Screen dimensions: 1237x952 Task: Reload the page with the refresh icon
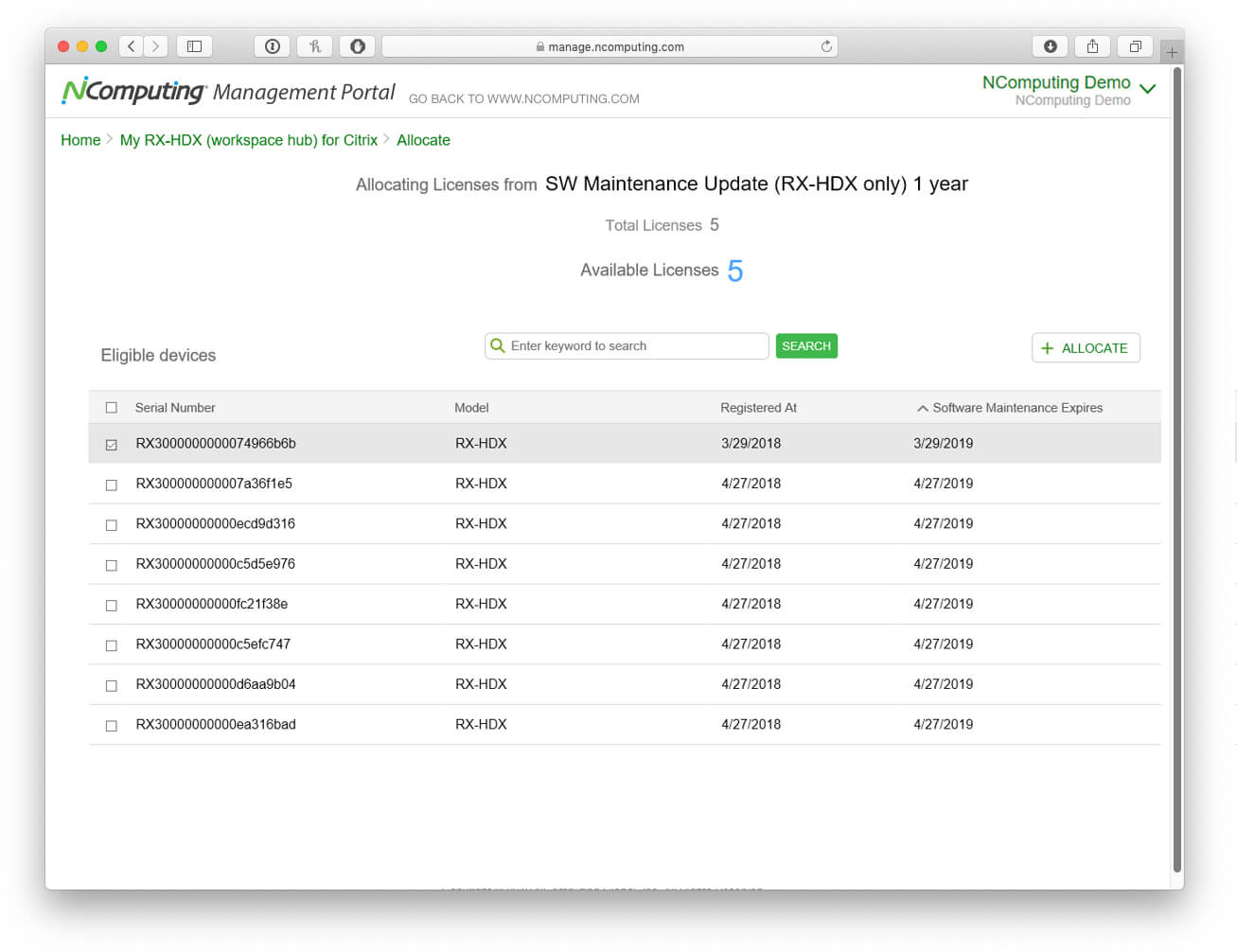pyautogui.click(x=826, y=46)
